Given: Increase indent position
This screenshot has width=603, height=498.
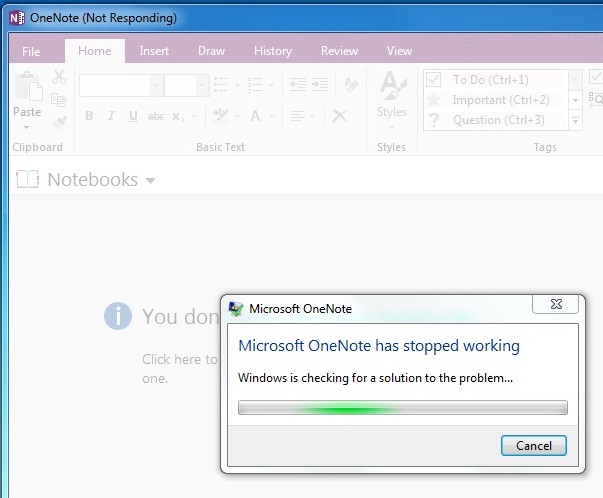Looking at the screenshot, I should coord(320,84).
